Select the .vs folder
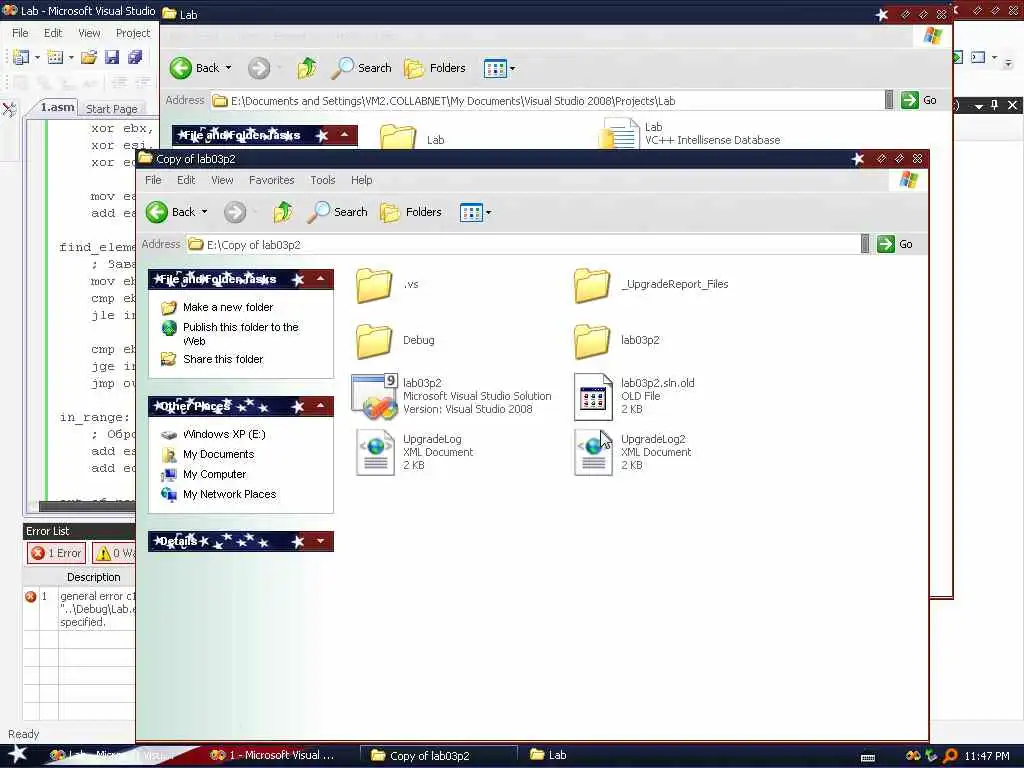The height and width of the screenshot is (768, 1024). pos(387,285)
